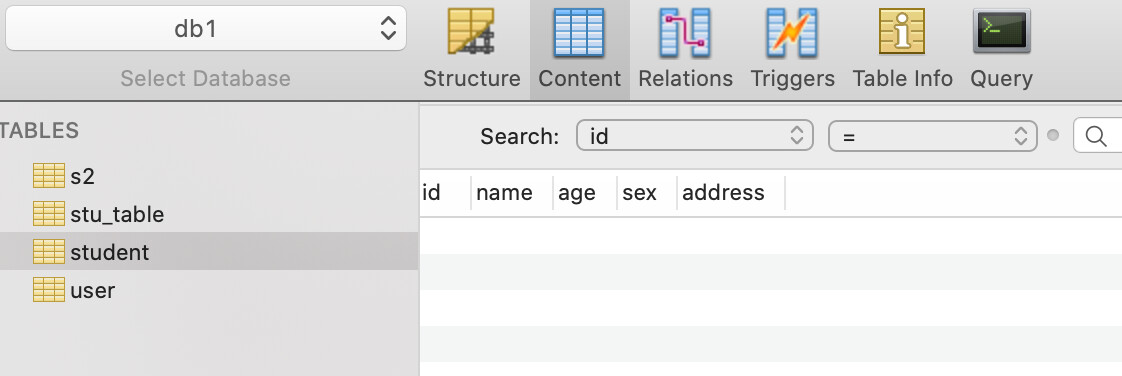Click the Search: label
1122x376 pixels.
click(519, 136)
